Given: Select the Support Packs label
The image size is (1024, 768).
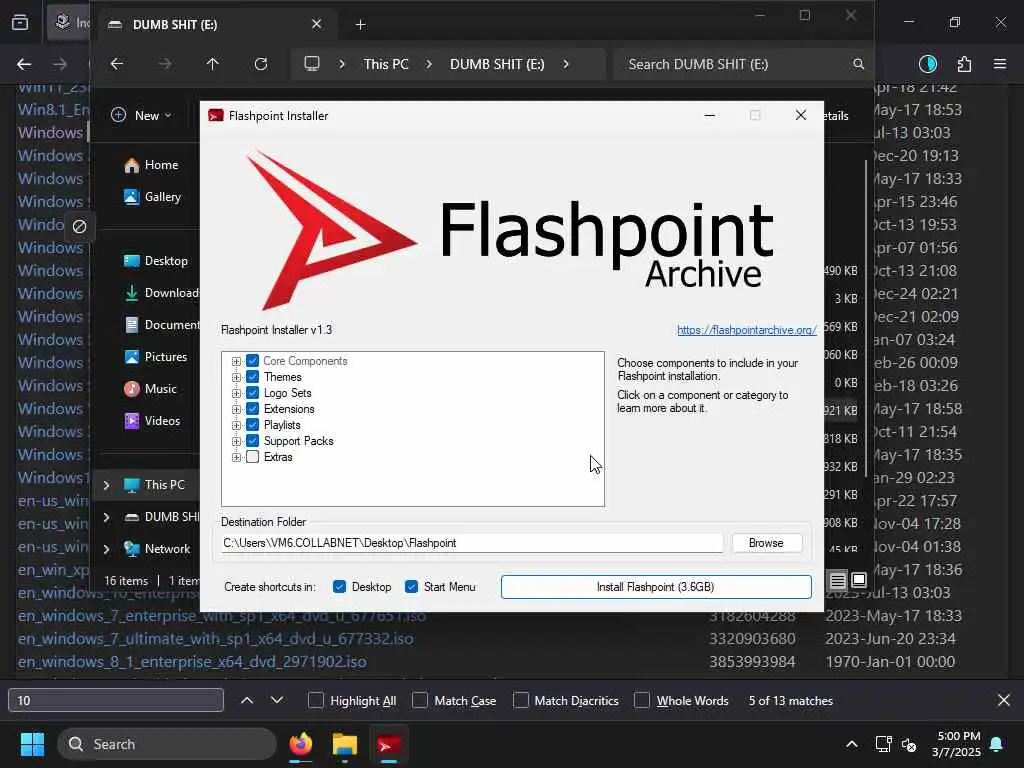Looking at the screenshot, I should 298,441.
